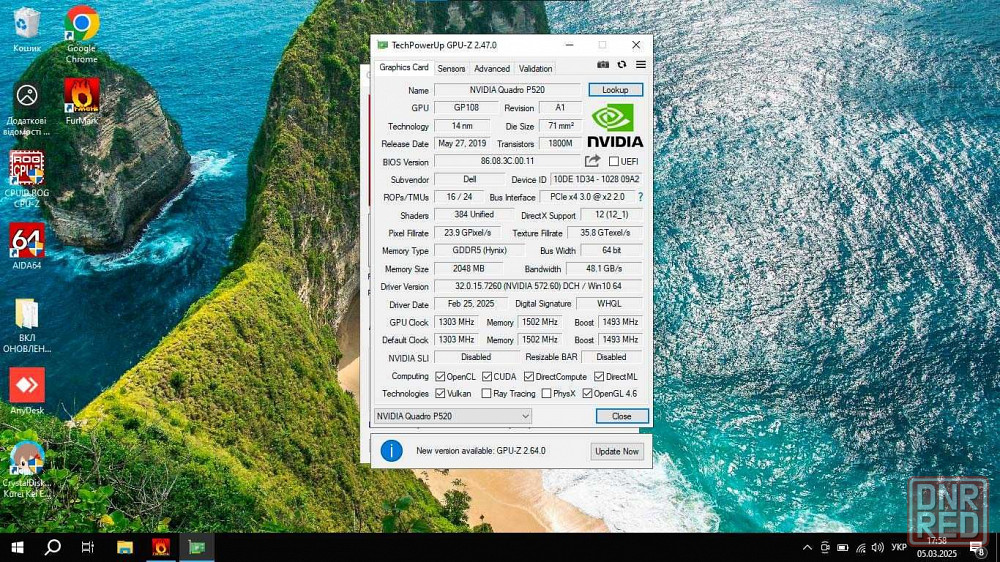Open CrystalDisk Kurei Kei desktop icon
Viewport: 1000px width, 562px height.
tap(27, 469)
